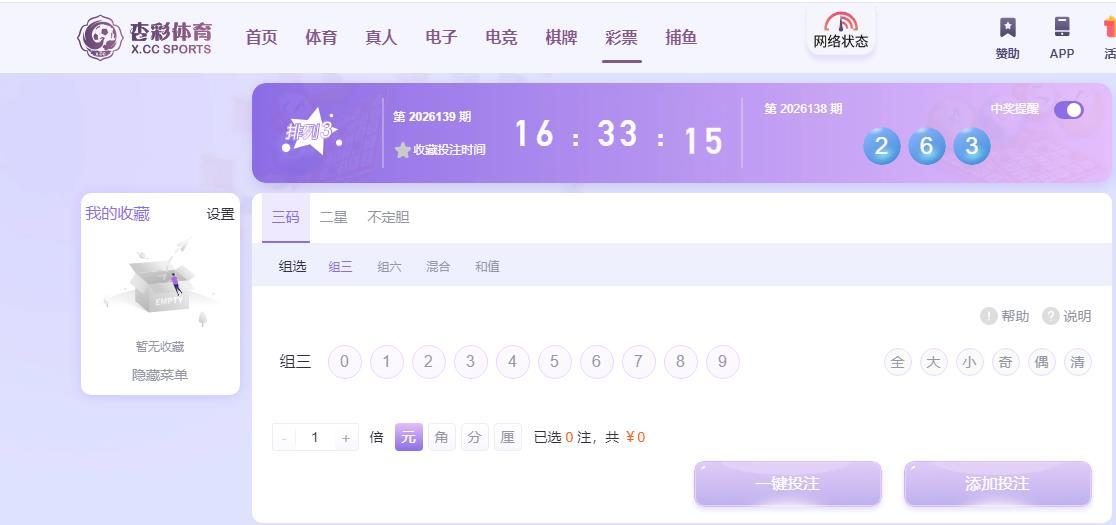Open the 电子 slots menu

(x=441, y=38)
